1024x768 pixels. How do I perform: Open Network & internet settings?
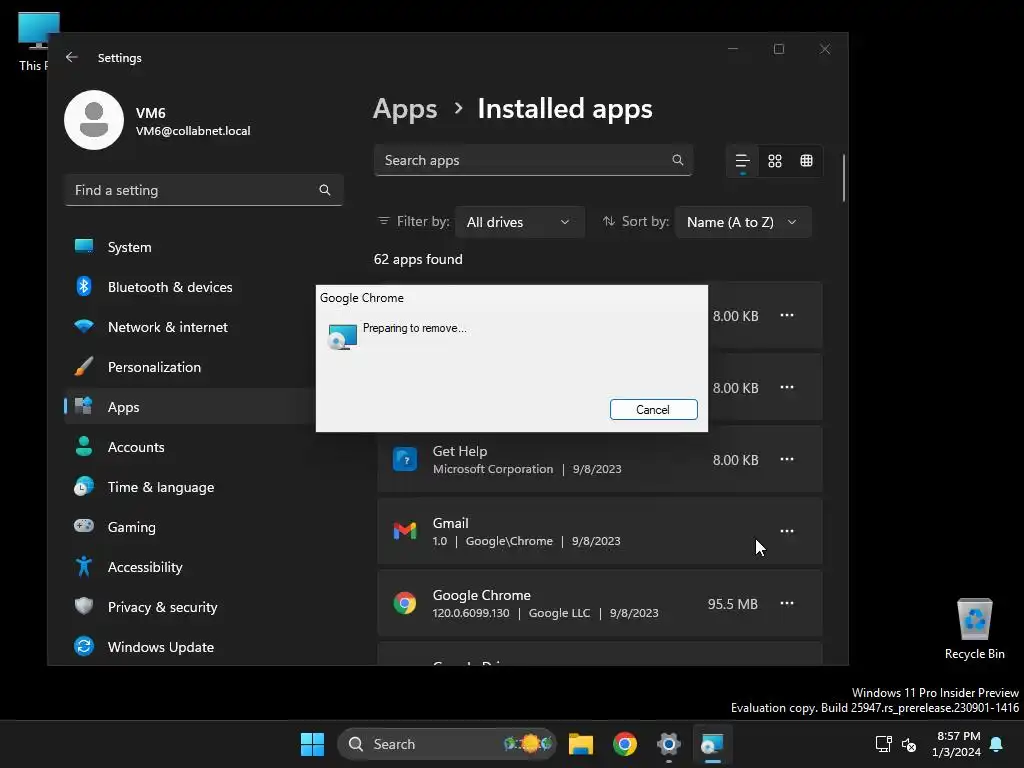[189, 327]
